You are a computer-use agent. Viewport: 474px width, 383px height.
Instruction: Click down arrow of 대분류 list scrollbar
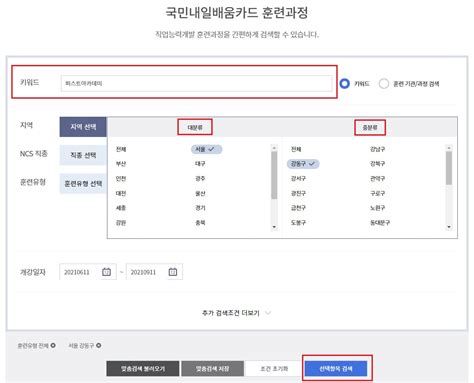pyautogui.click(x=274, y=227)
